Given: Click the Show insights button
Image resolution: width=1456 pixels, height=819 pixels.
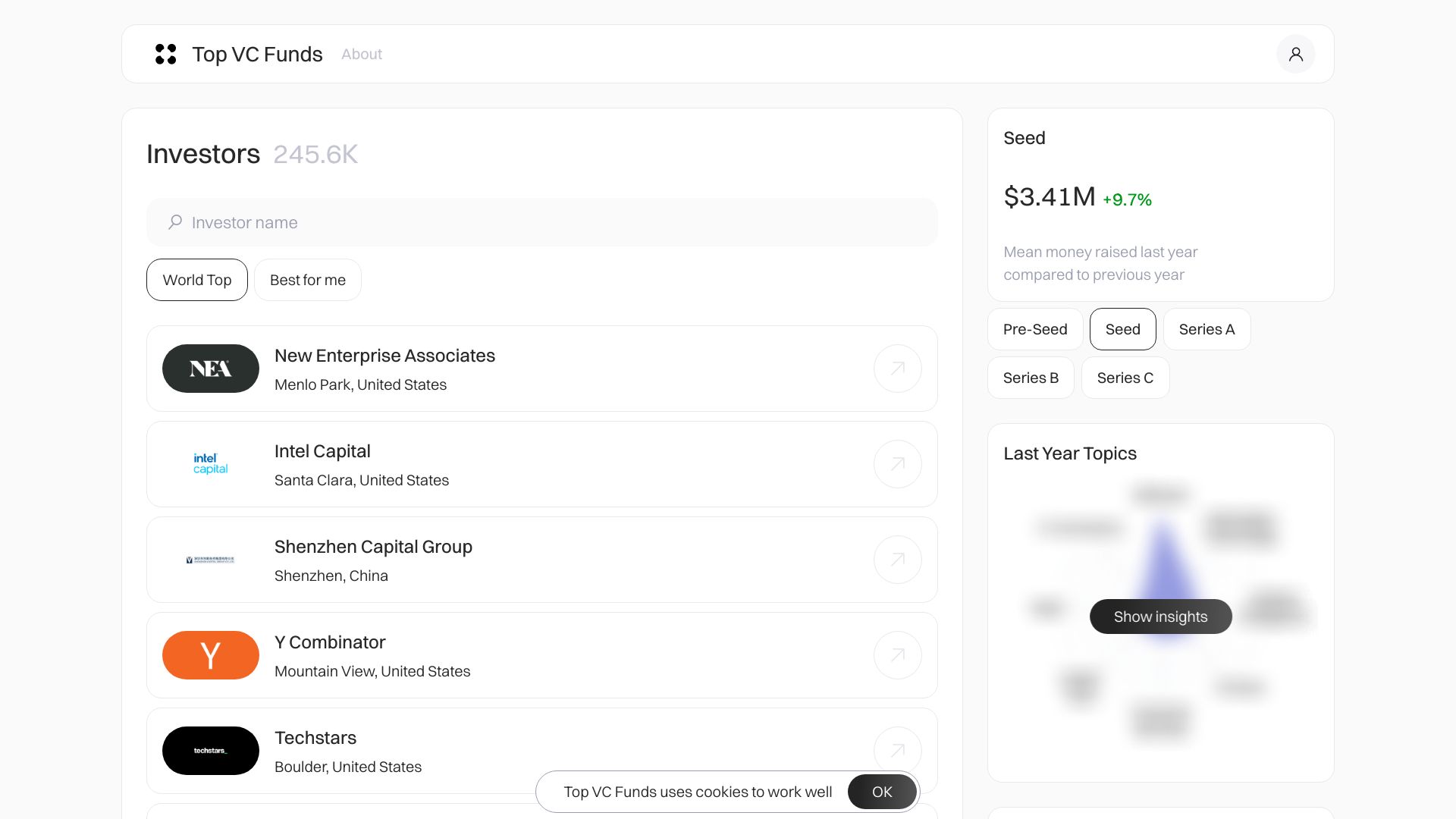Looking at the screenshot, I should (x=1160, y=617).
